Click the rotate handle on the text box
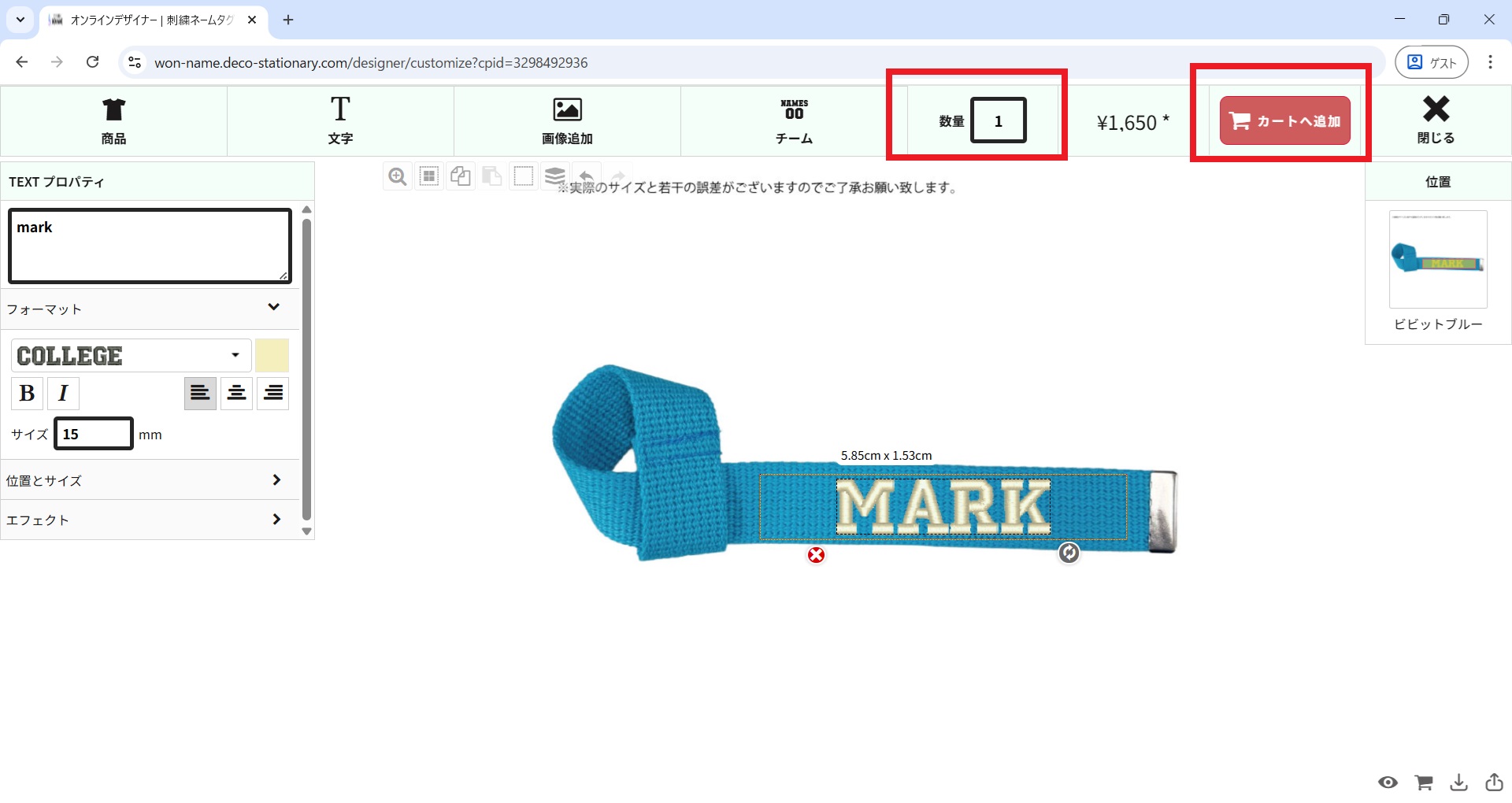 coord(1069,553)
